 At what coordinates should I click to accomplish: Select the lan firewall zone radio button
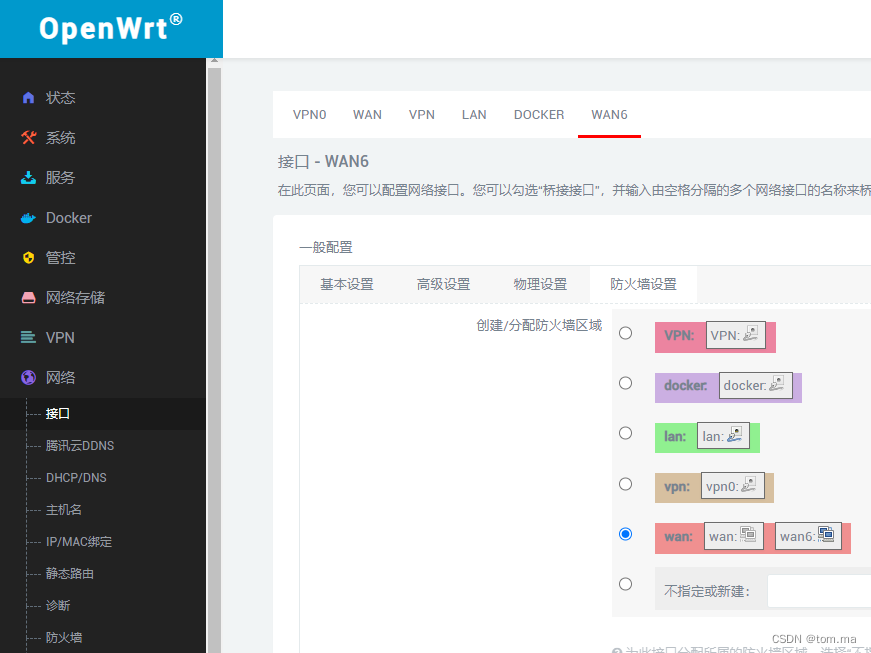(625, 433)
